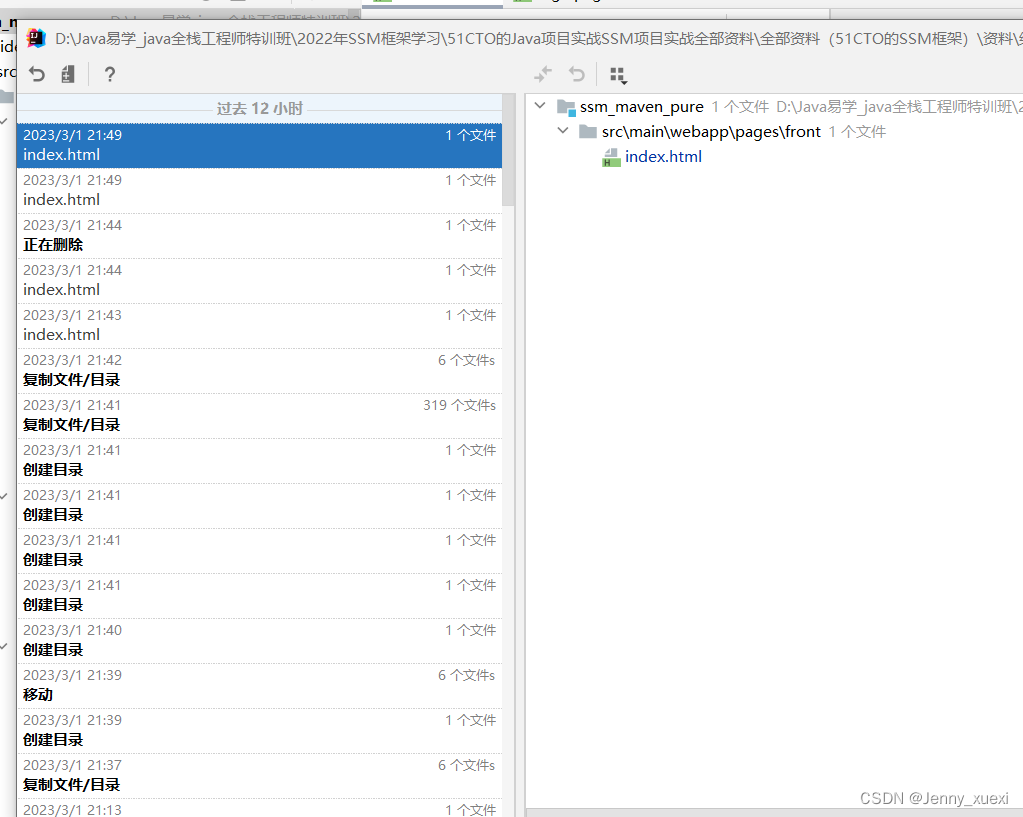Select the 21:39 创建目录 revision
The height and width of the screenshot is (817, 1023).
260,731
